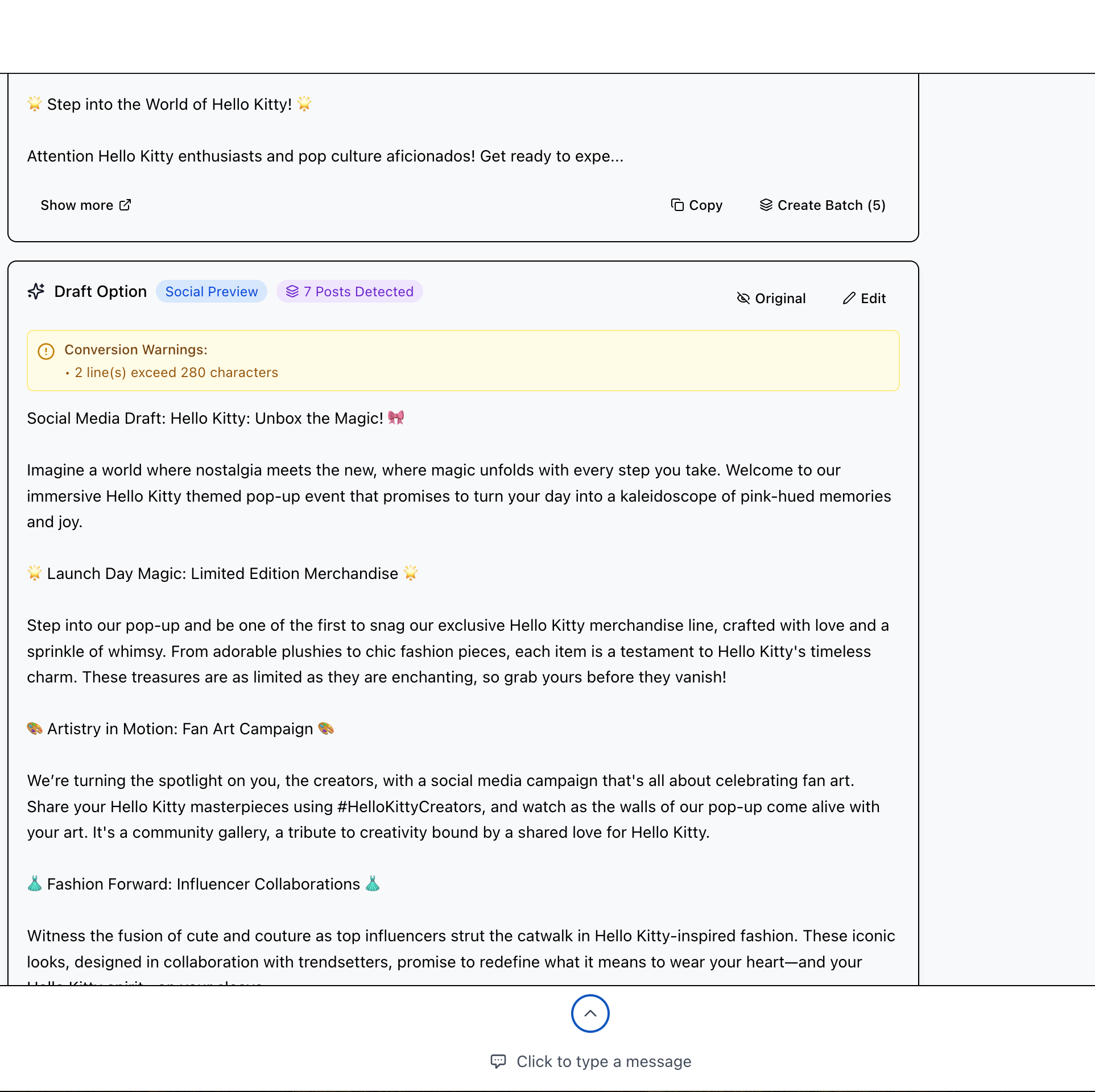Click the stack icon in Posts Detected badge
The height and width of the screenshot is (1092, 1095).
[x=292, y=292]
